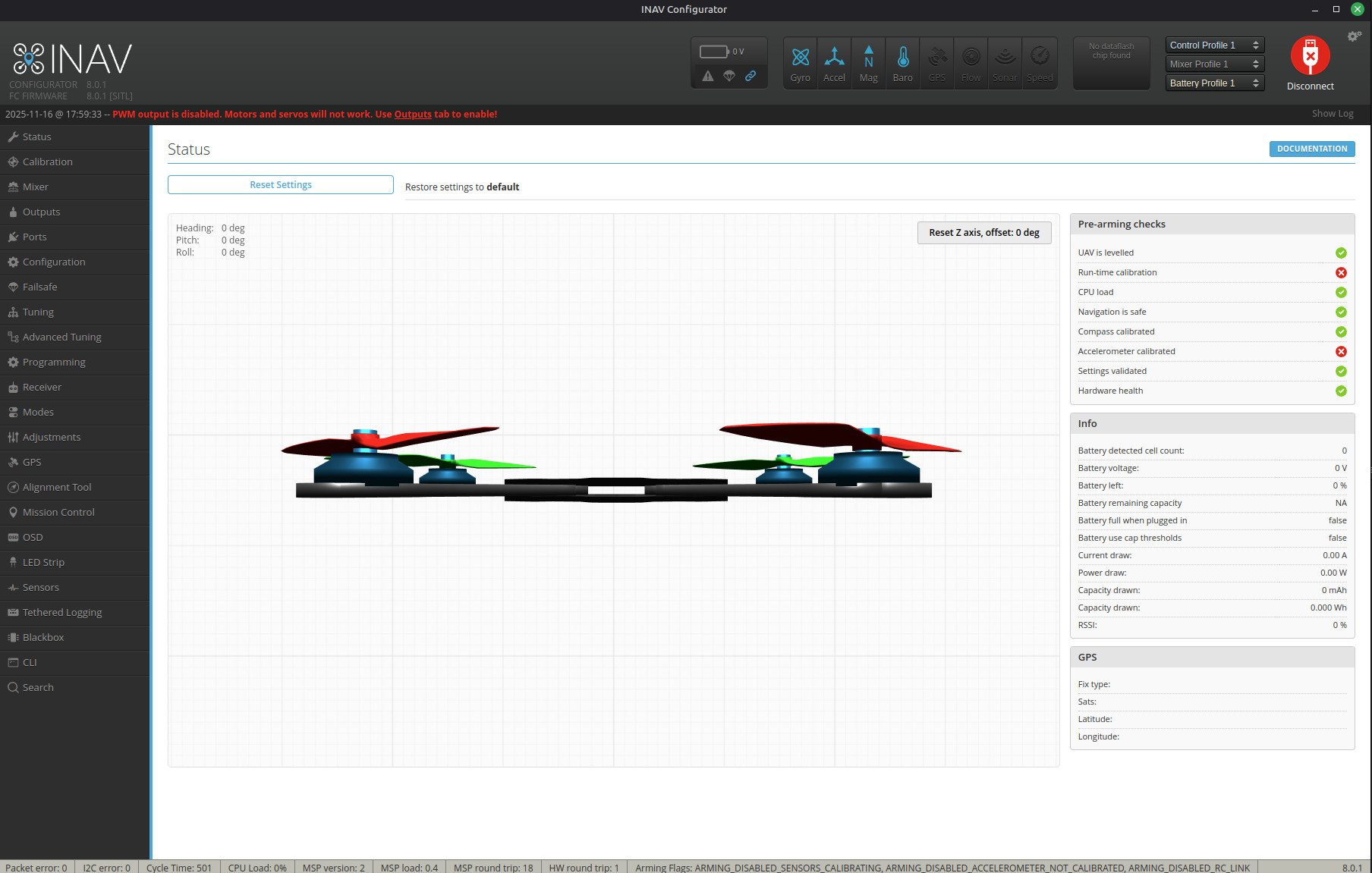Image resolution: width=1372 pixels, height=873 pixels.
Task: Click the GPS sensor icon in the top toolbar
Action: (x=936, y=62)
